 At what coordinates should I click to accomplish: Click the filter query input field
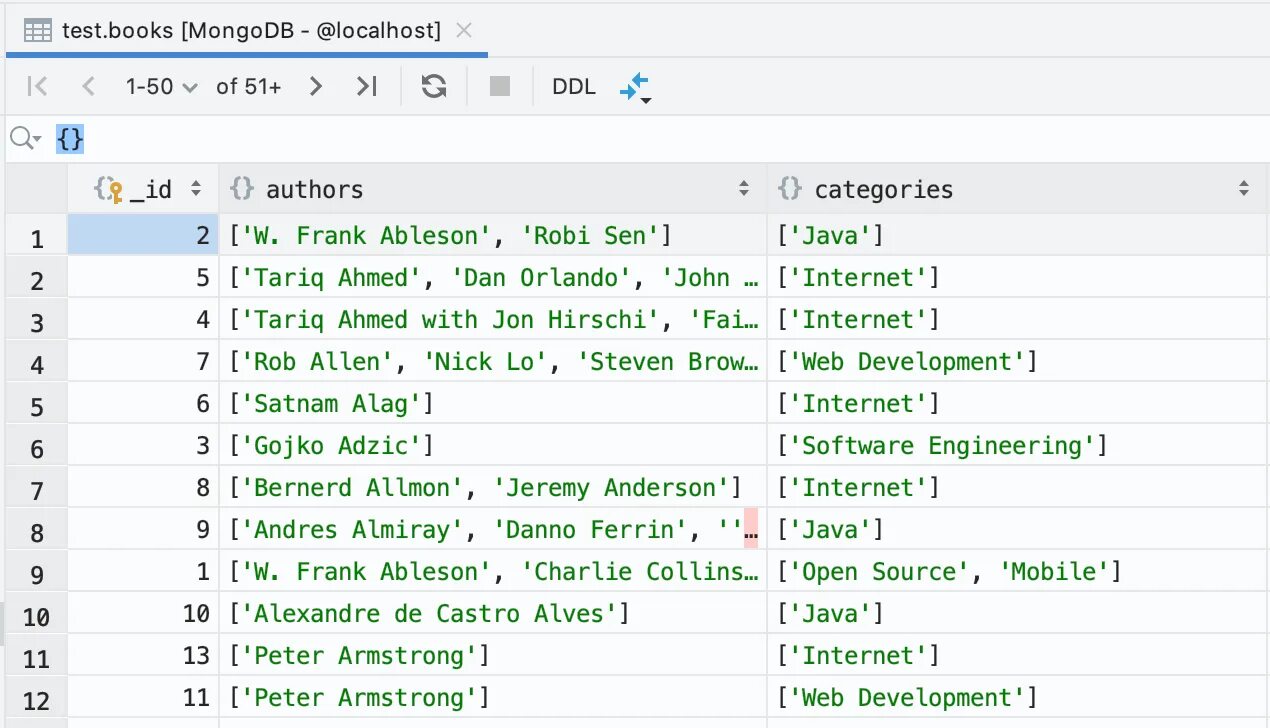(600, 139)
